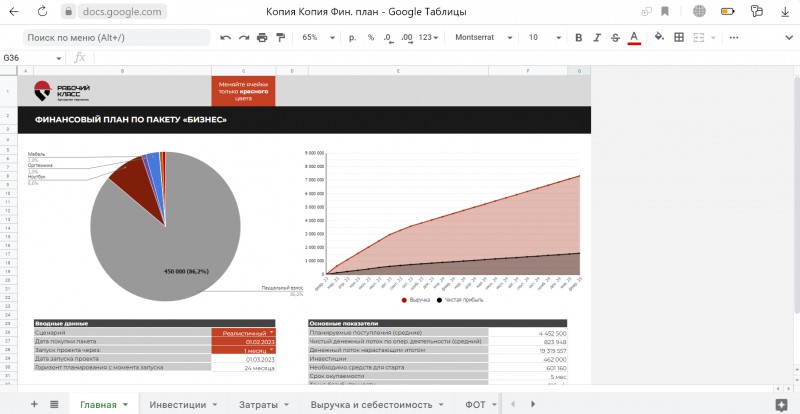Open the more toolbar options (three dots)
800x414 pixels.
pos(734,37)
